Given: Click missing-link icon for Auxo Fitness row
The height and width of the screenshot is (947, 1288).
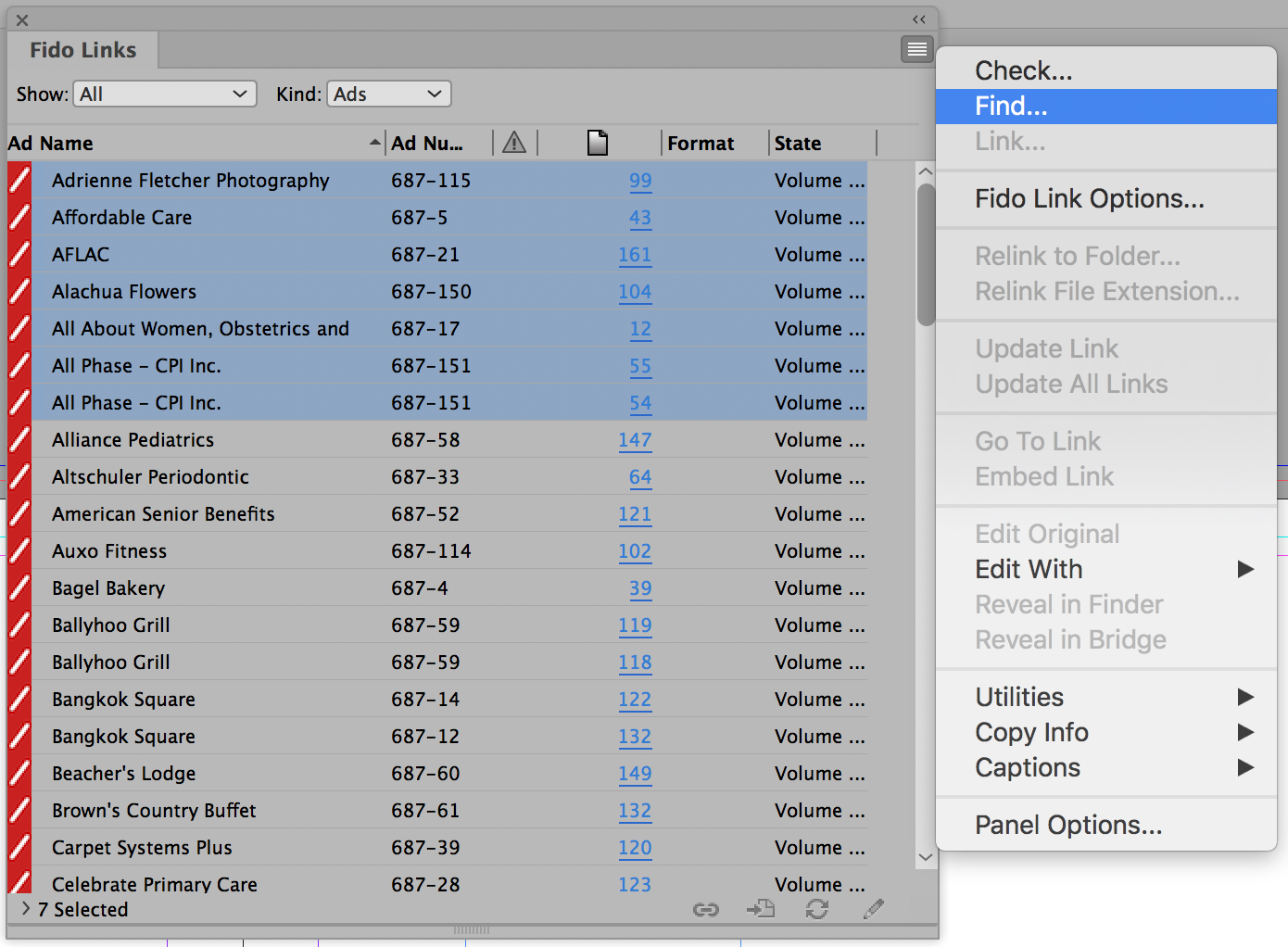Looking at the screenshot, I should [19, 550].
